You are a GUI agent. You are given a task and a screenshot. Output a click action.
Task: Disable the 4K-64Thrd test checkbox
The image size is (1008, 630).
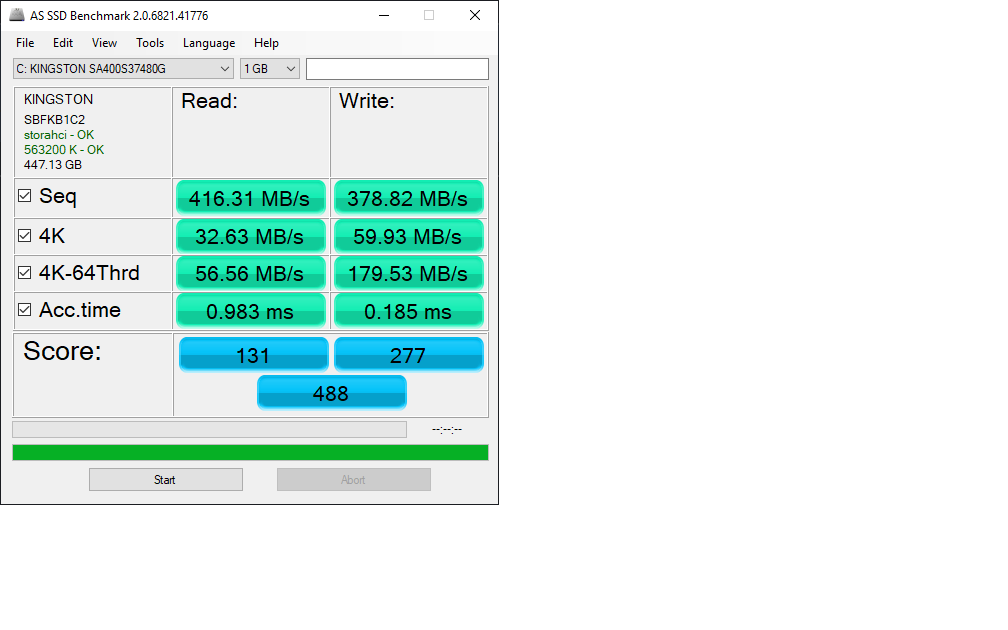pos(25,273)
